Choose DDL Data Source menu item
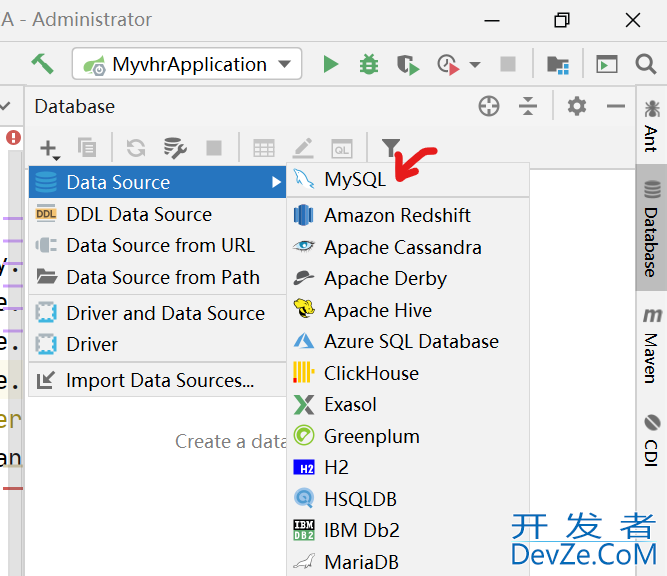Viewport: 667px width, 576px height. click(157, 214)
